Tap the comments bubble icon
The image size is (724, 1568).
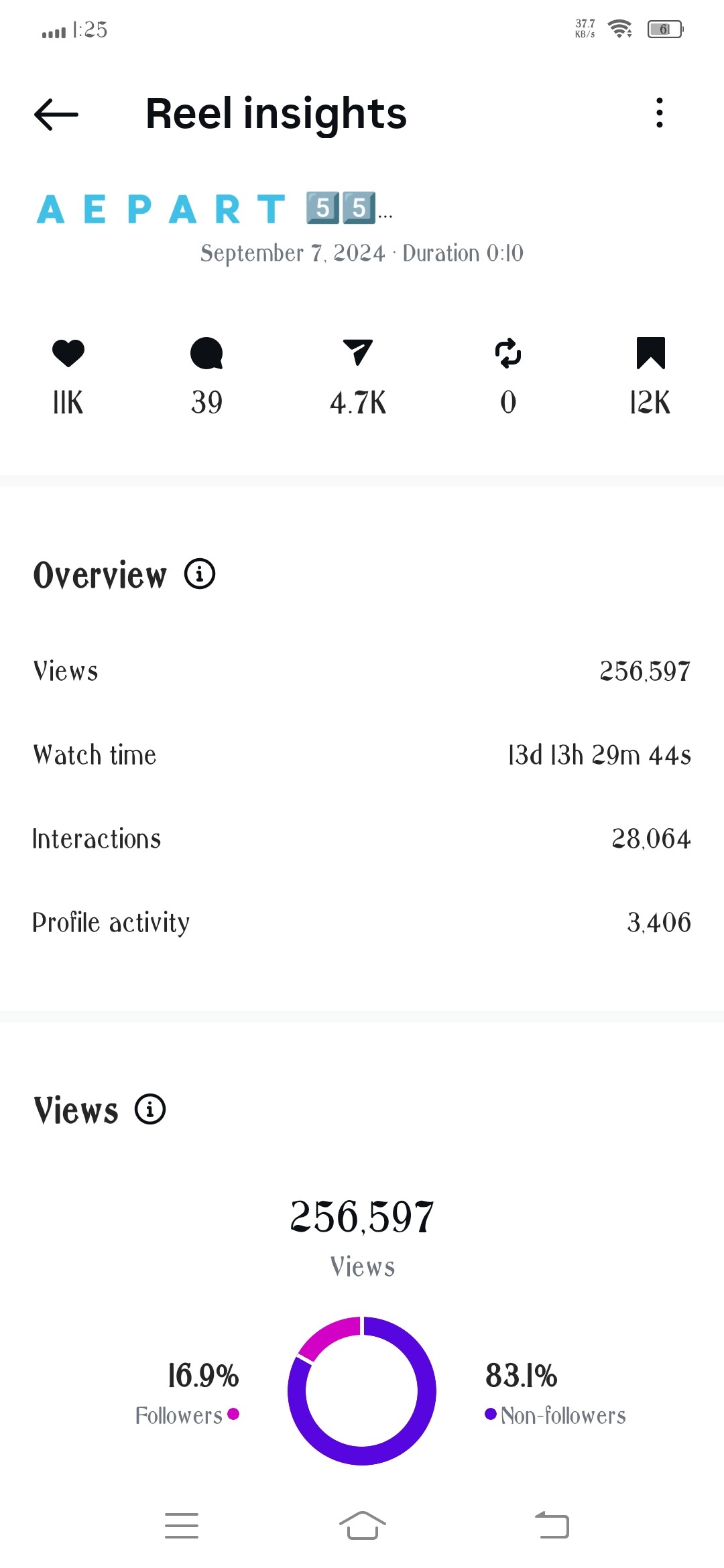point(206,353)
